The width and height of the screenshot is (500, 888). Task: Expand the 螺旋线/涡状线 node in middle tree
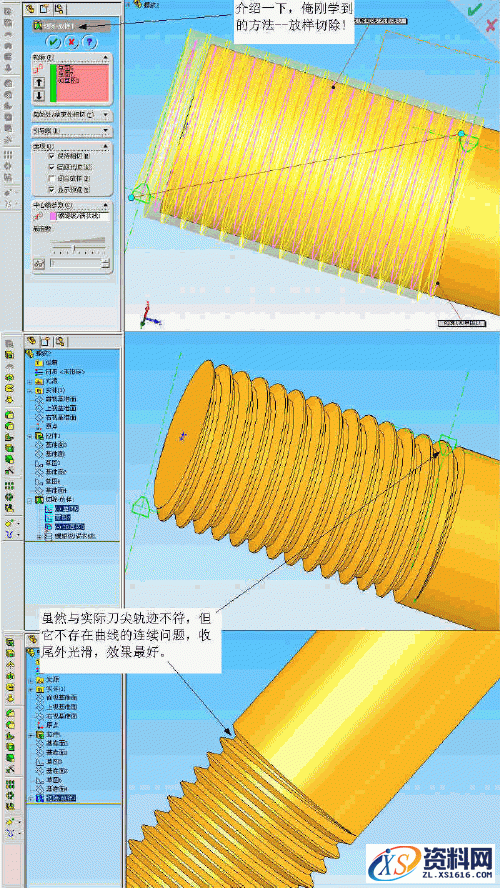pyautogui.click(x=39, y=535)
